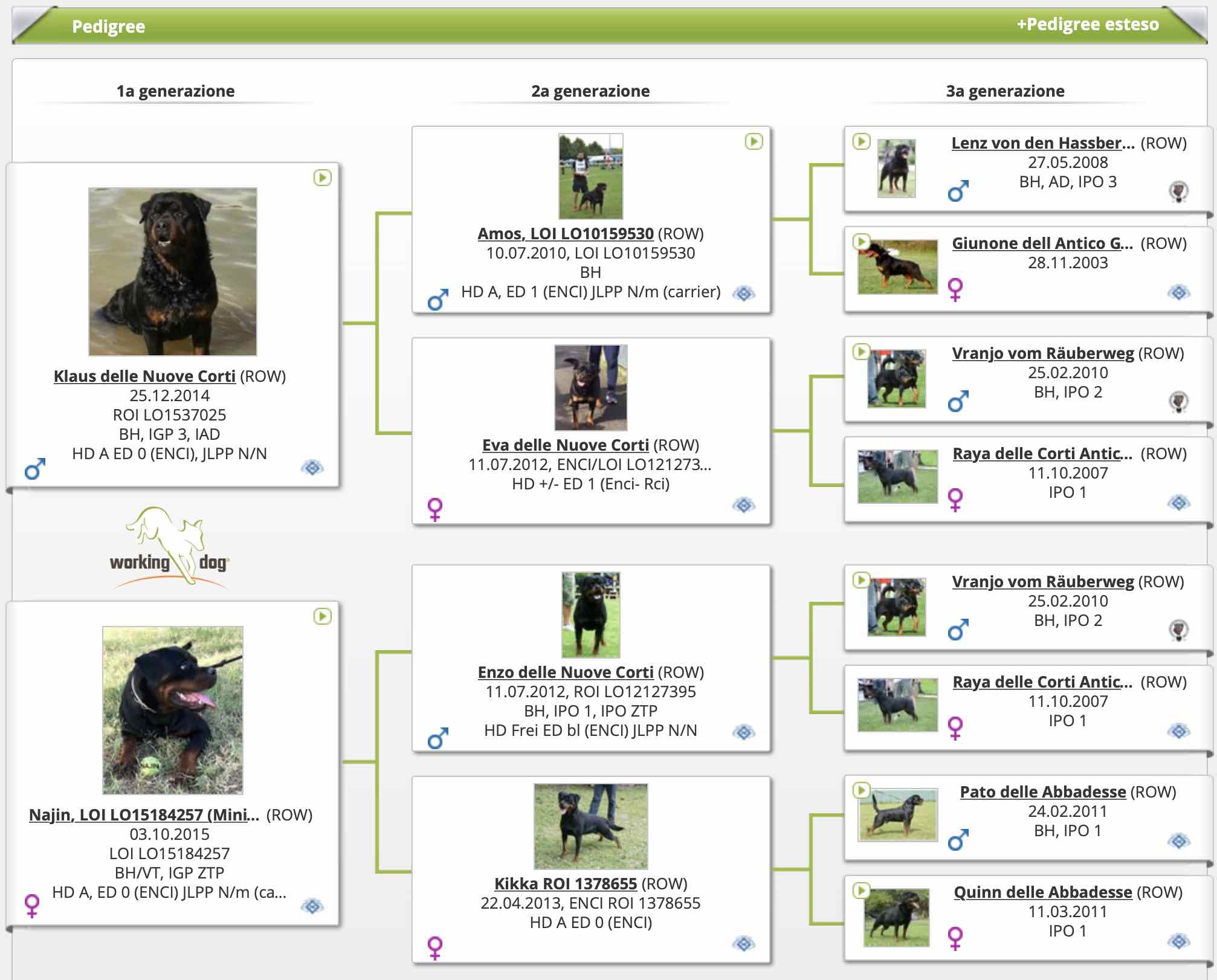Click the male symbol on Enzo card
This screenshot has height=980, width=1217.
coord(438,738)
